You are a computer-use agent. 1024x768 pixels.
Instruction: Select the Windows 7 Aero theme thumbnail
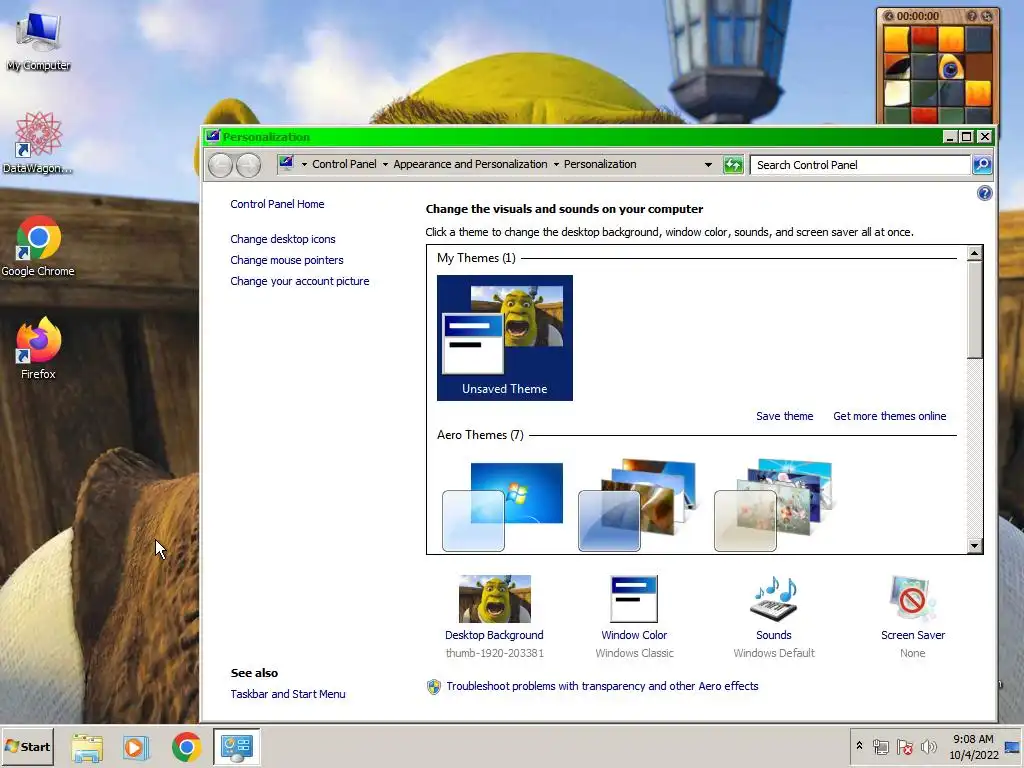click(x=502, y=507)
